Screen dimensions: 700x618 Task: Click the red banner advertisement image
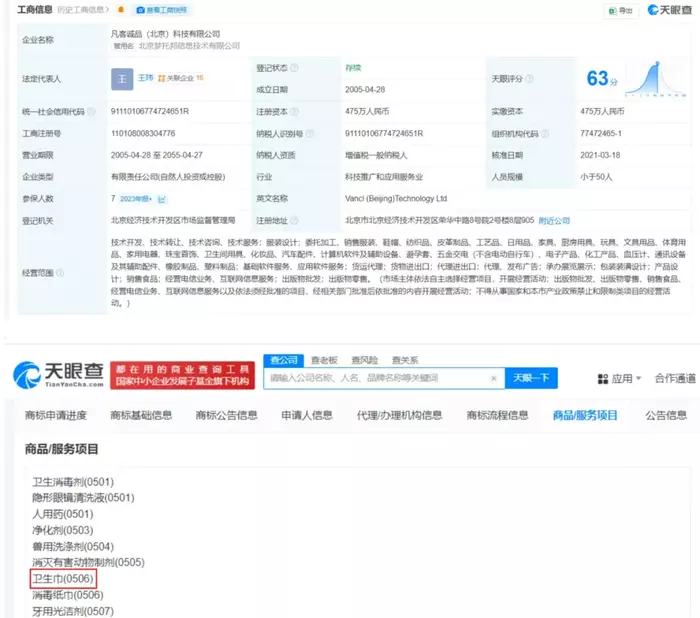[x=182, y=373]
